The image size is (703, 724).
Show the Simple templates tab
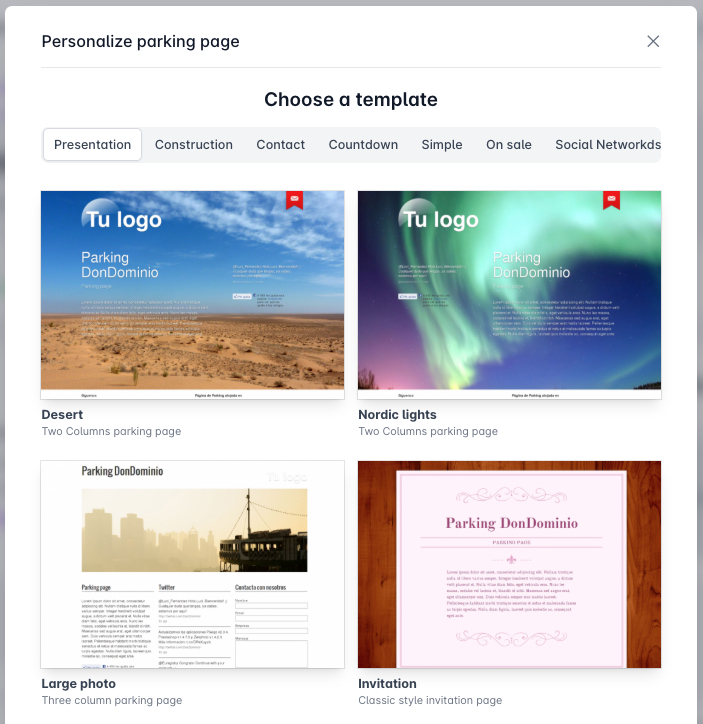pyautogui.click(x=442, y=145)
